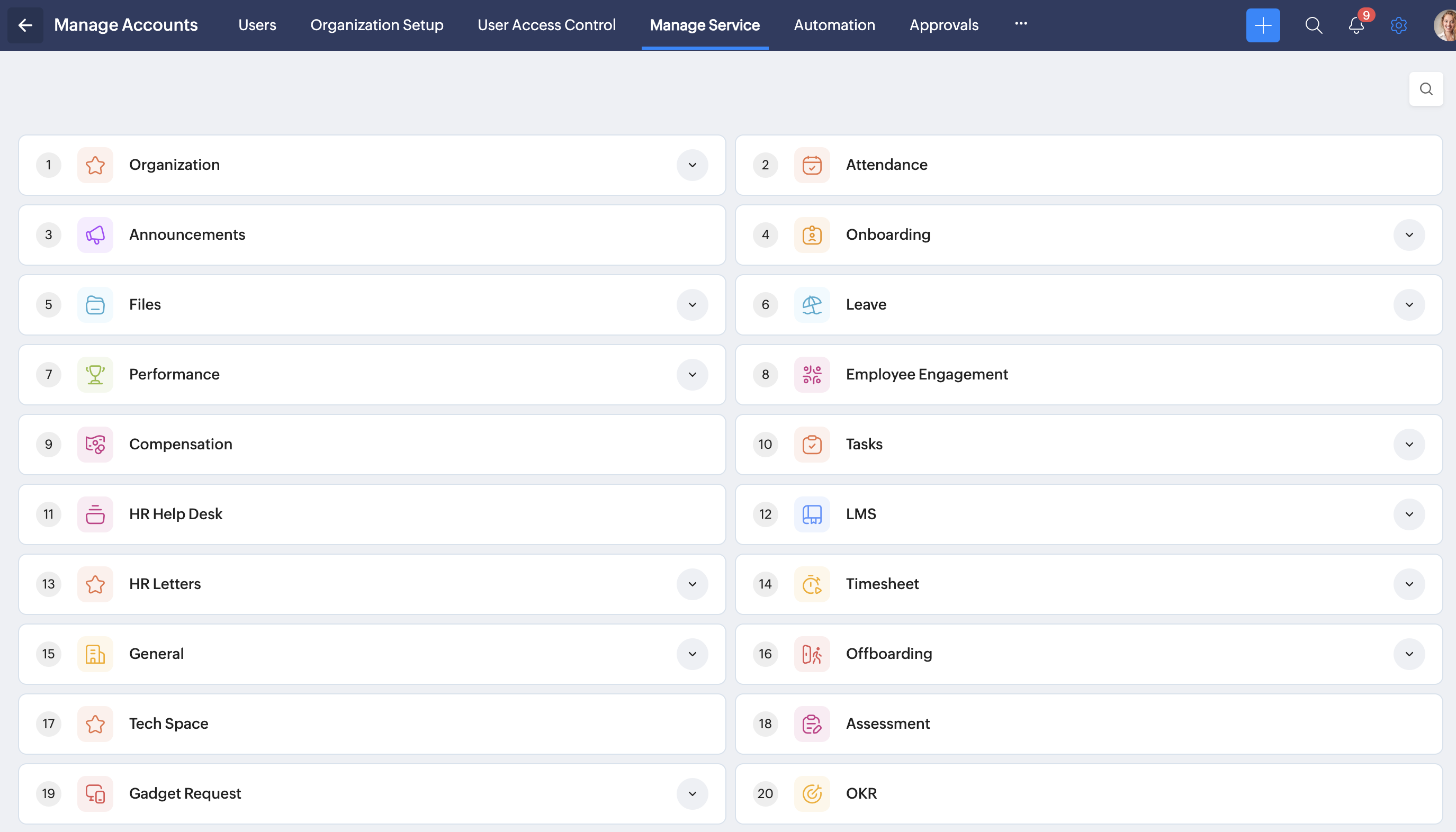Open the notifications bell icon
This screenshot has height=832, width=1456.
tap(1356, 25)
